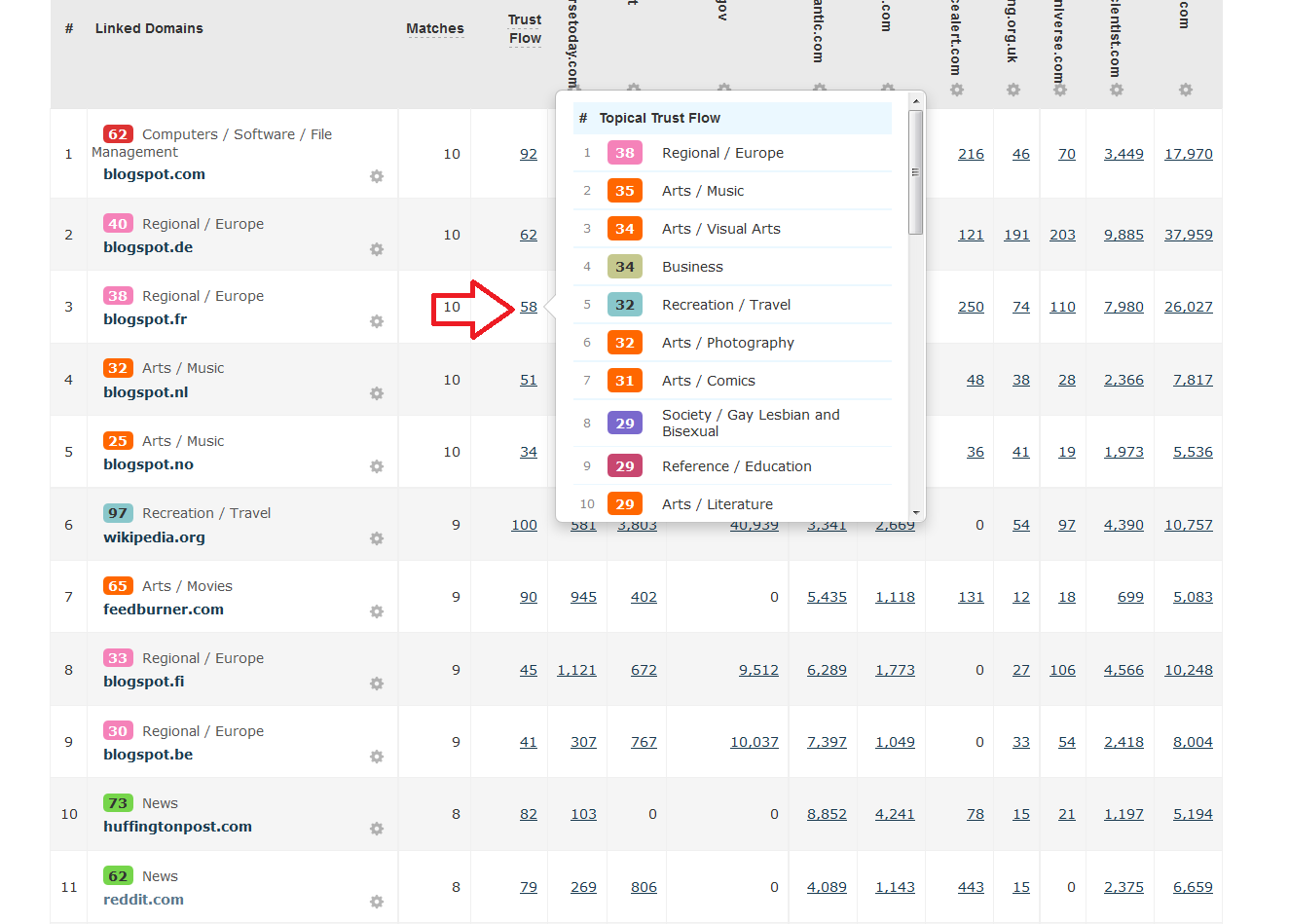This screenshot has height=924, width=1289.
Task: Open gear settings for blogspot.no row
Action: [377, 466]
